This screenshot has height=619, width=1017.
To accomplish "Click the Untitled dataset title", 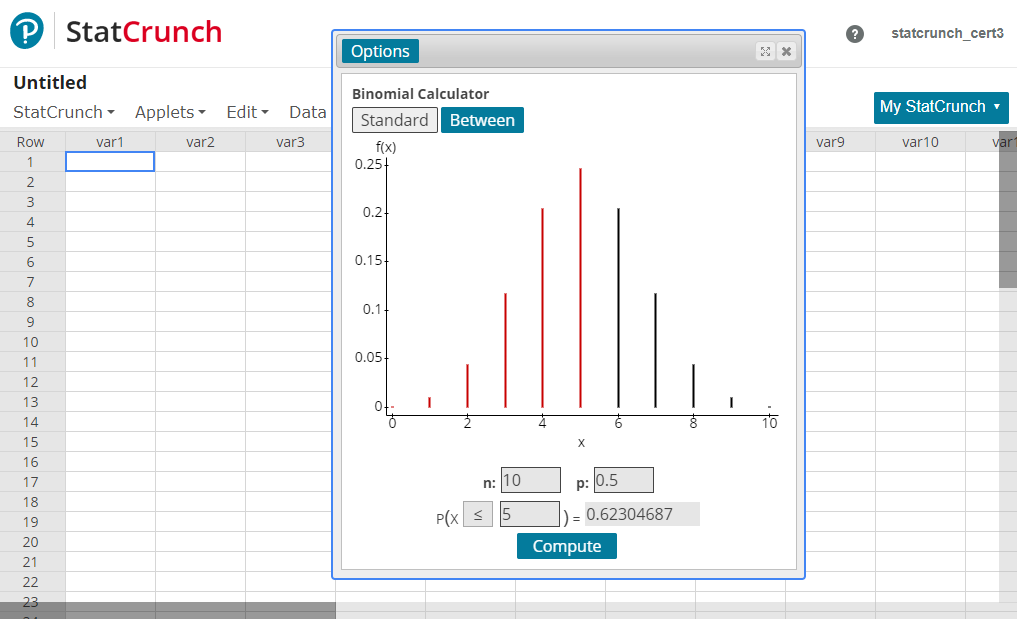I will click(x=50, y=82).
